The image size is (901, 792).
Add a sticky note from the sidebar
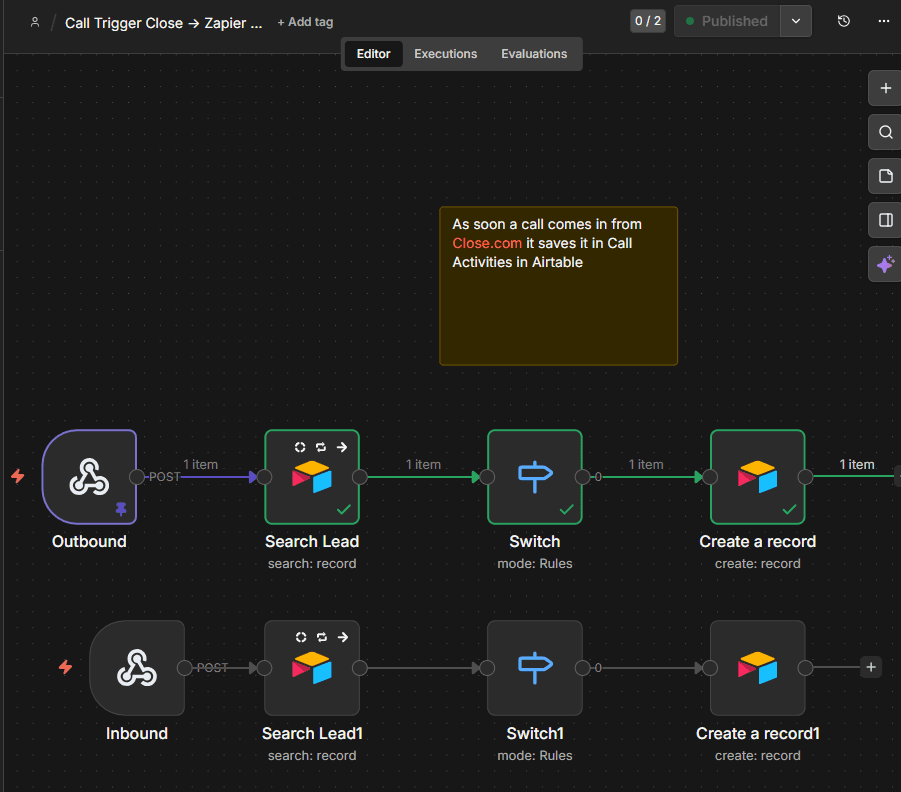885,176
